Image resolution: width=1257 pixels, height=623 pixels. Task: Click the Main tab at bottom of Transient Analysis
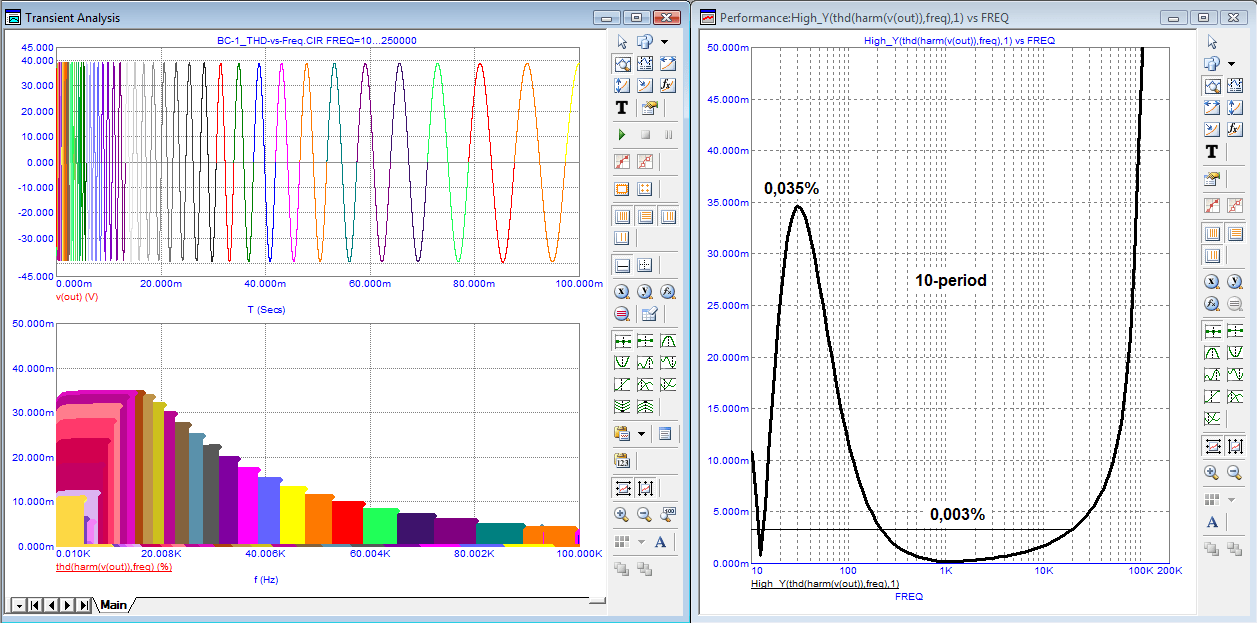pyautogui.click(x=113, y=605)
